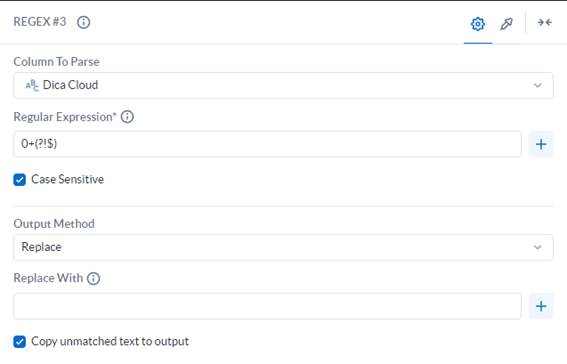The height and width of the screenshot is (364, 567).
Task: Disable Copy unmatched text to output
Action: 20,342
